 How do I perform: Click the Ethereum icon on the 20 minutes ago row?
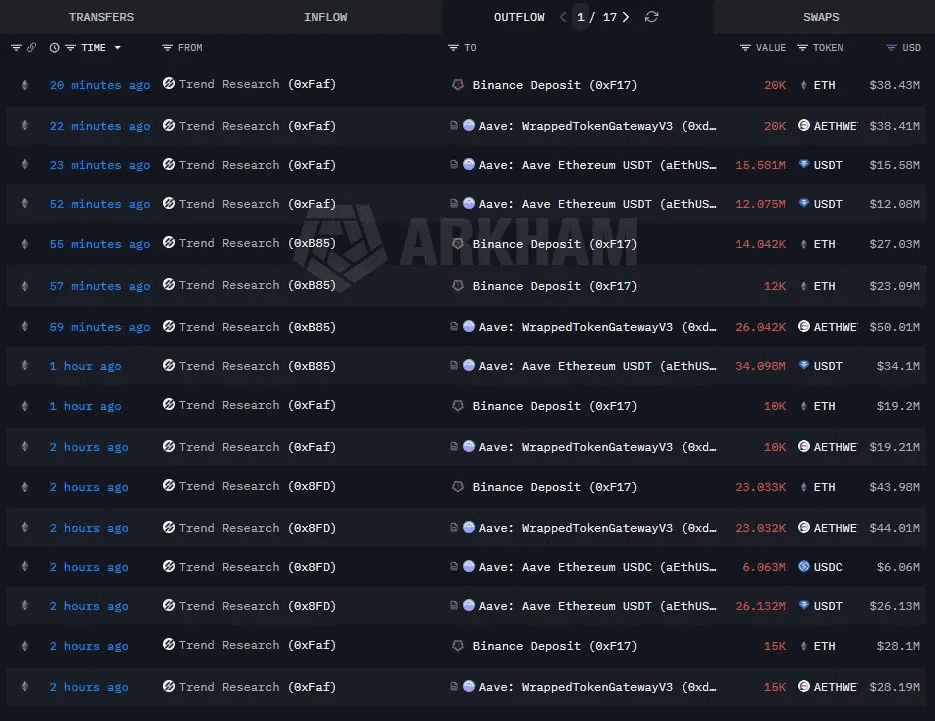pos(25,85)
